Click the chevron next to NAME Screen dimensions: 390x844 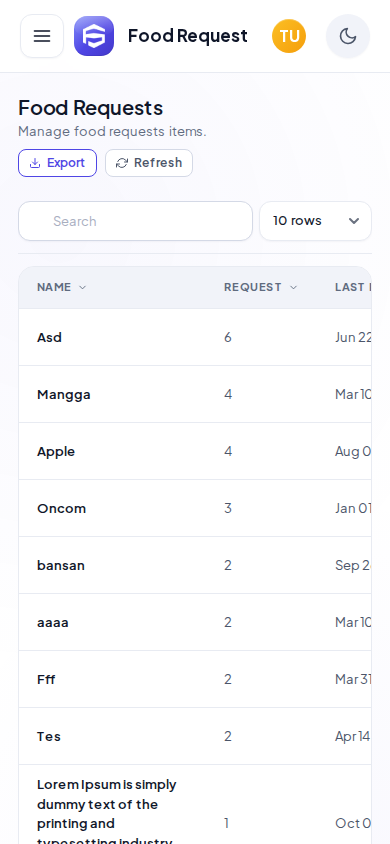point(82,287)
